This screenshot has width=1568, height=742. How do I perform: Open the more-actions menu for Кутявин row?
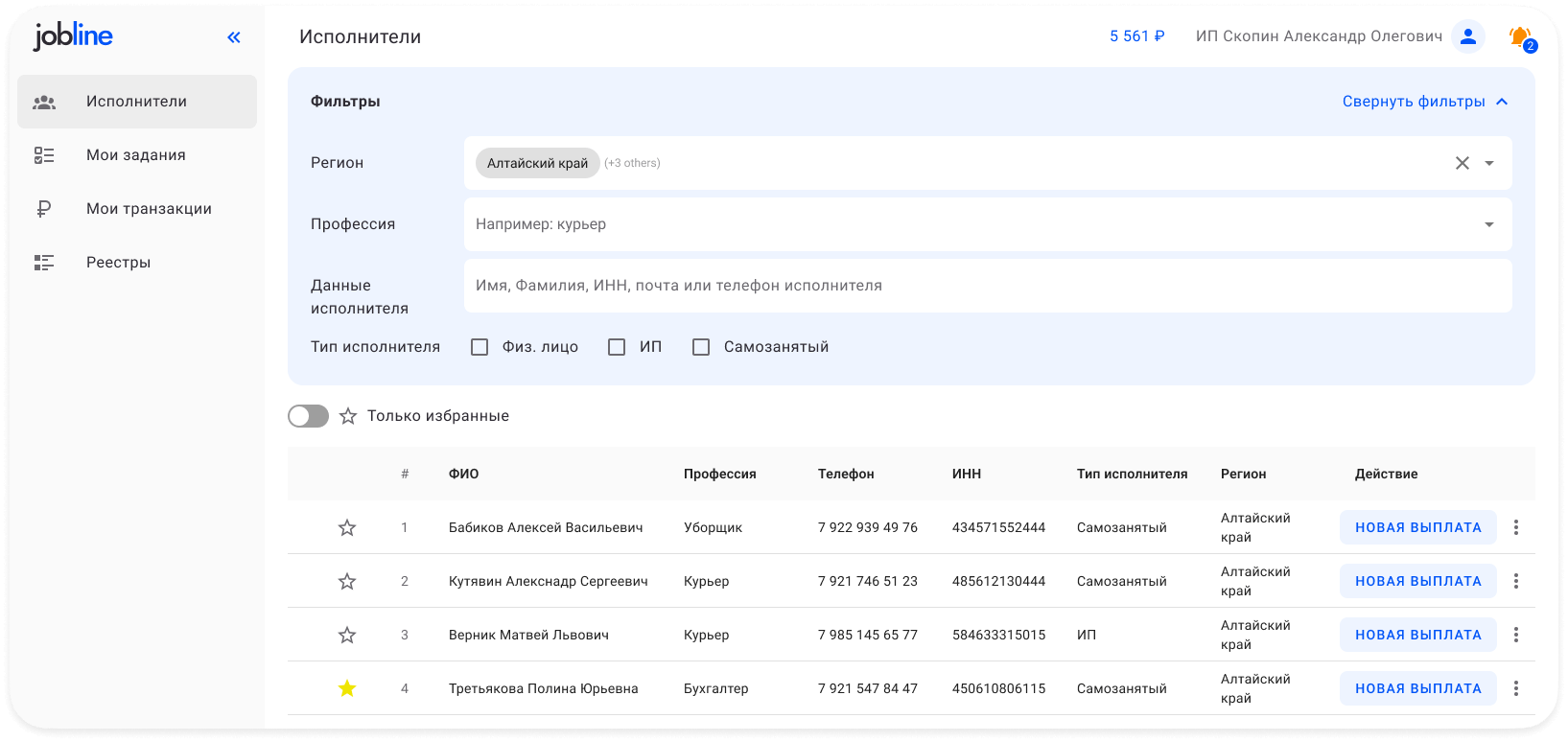pyautogui.click(x=1516, y=581)
